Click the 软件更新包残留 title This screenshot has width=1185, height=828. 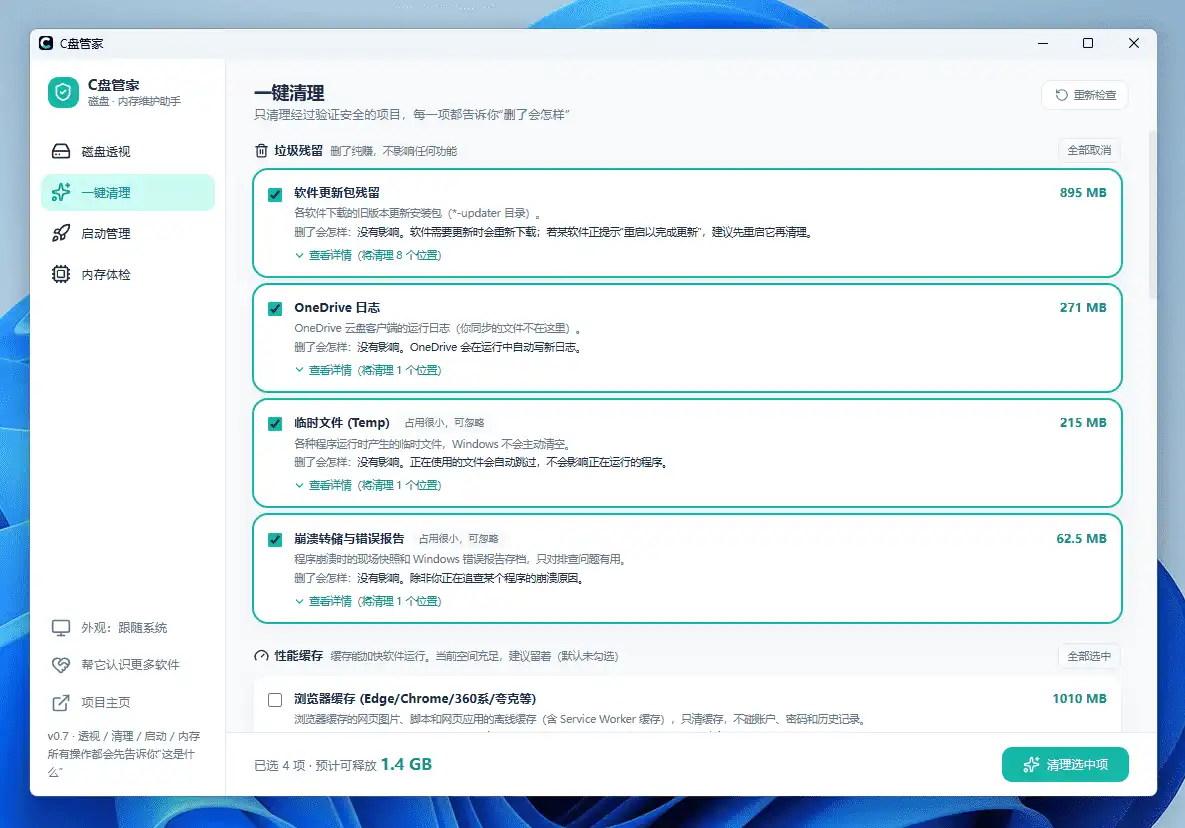(337, 193)
